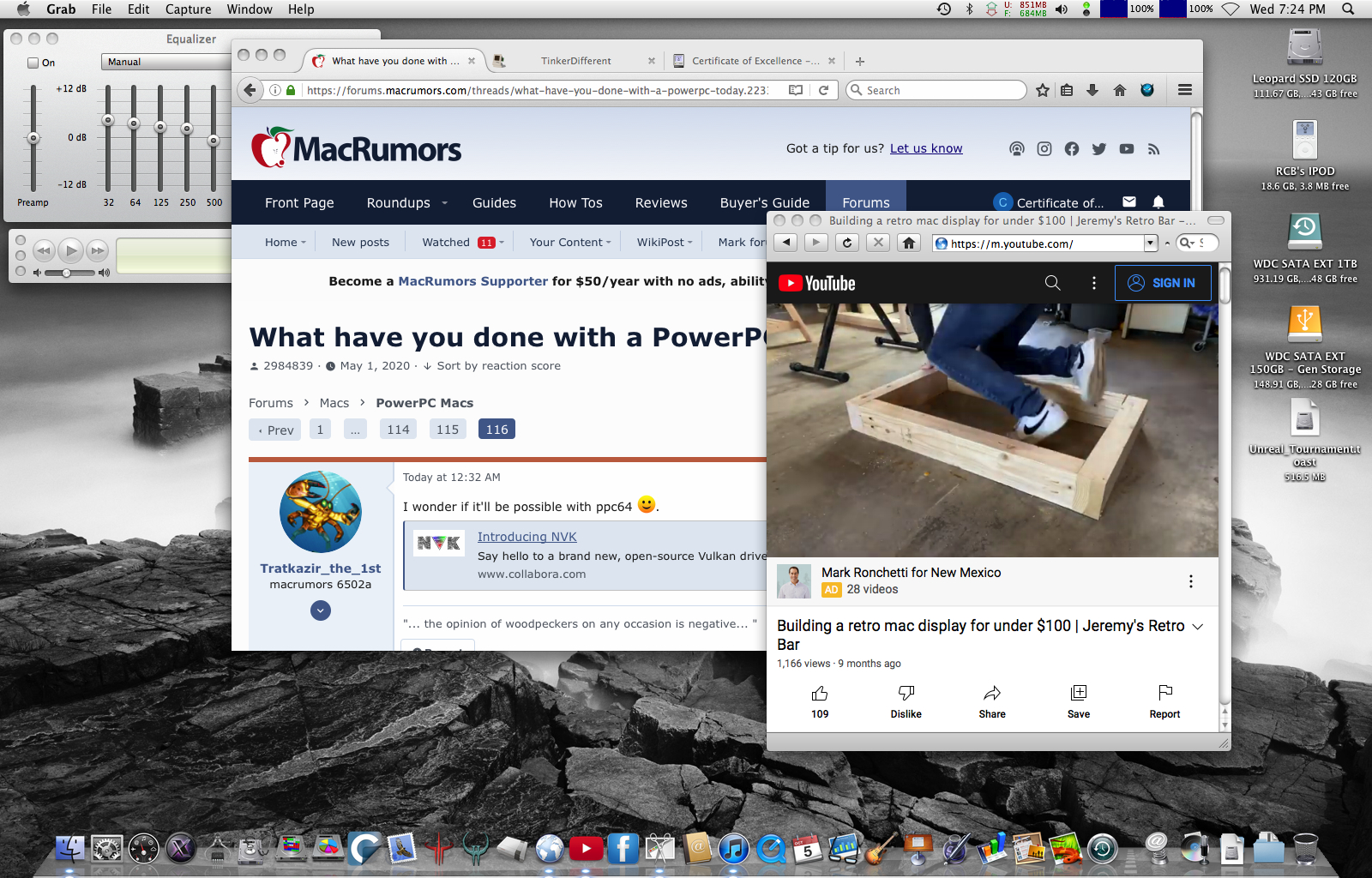
Task: Open the Firefox hamburger menu
Action: click(x=1185, y=90)
